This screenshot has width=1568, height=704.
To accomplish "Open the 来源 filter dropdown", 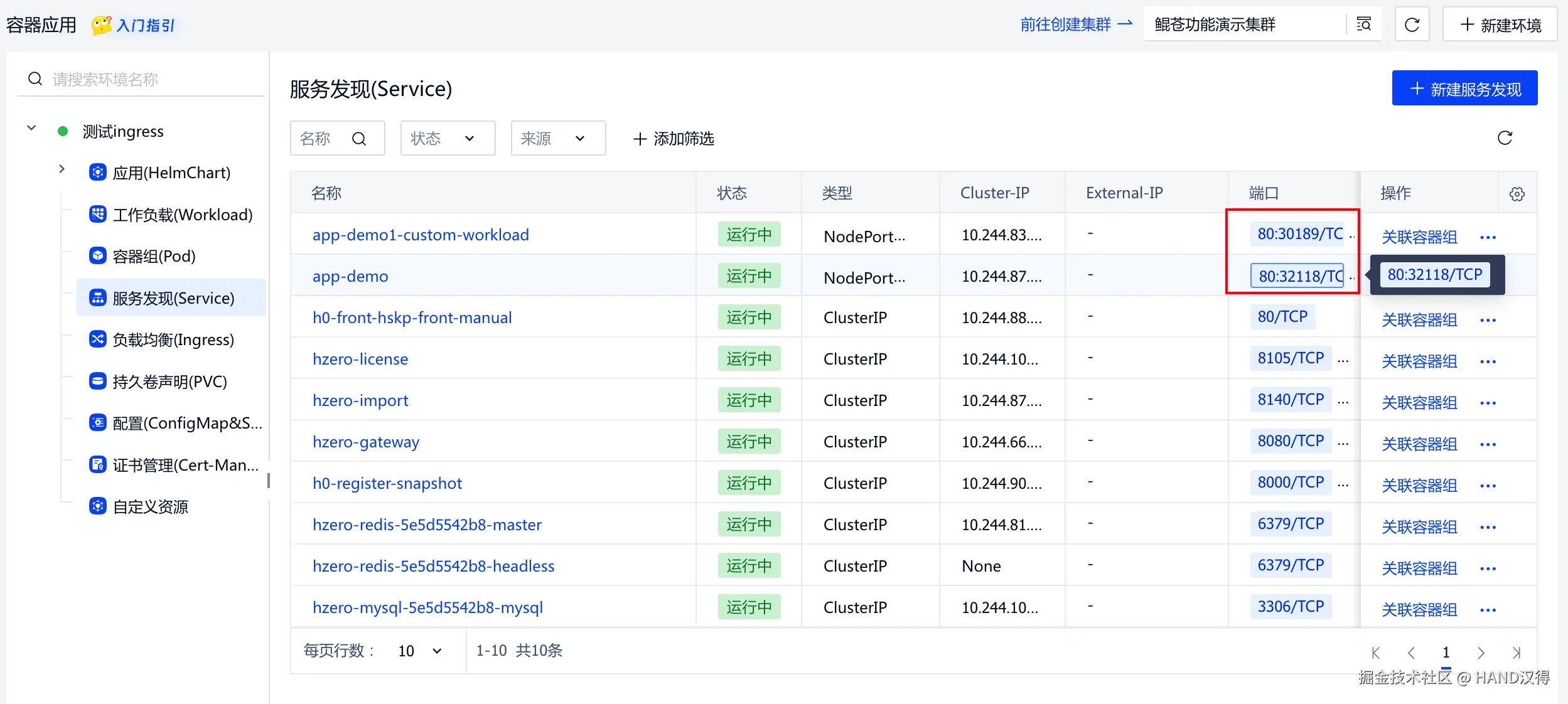I will pos(557,139).
